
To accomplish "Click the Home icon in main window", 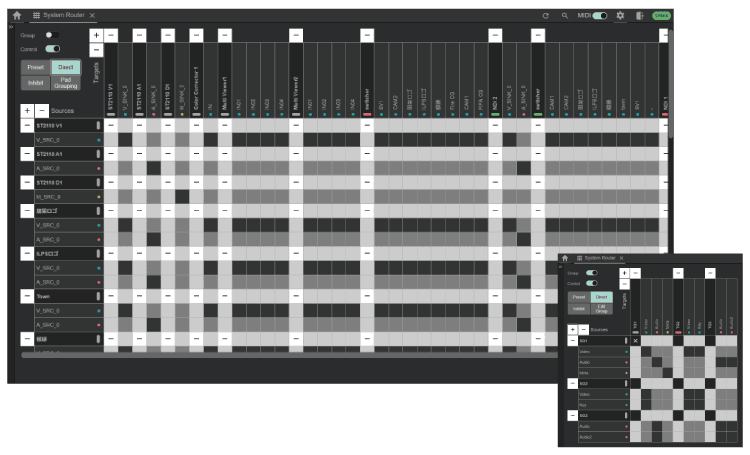I will point(16,16).
